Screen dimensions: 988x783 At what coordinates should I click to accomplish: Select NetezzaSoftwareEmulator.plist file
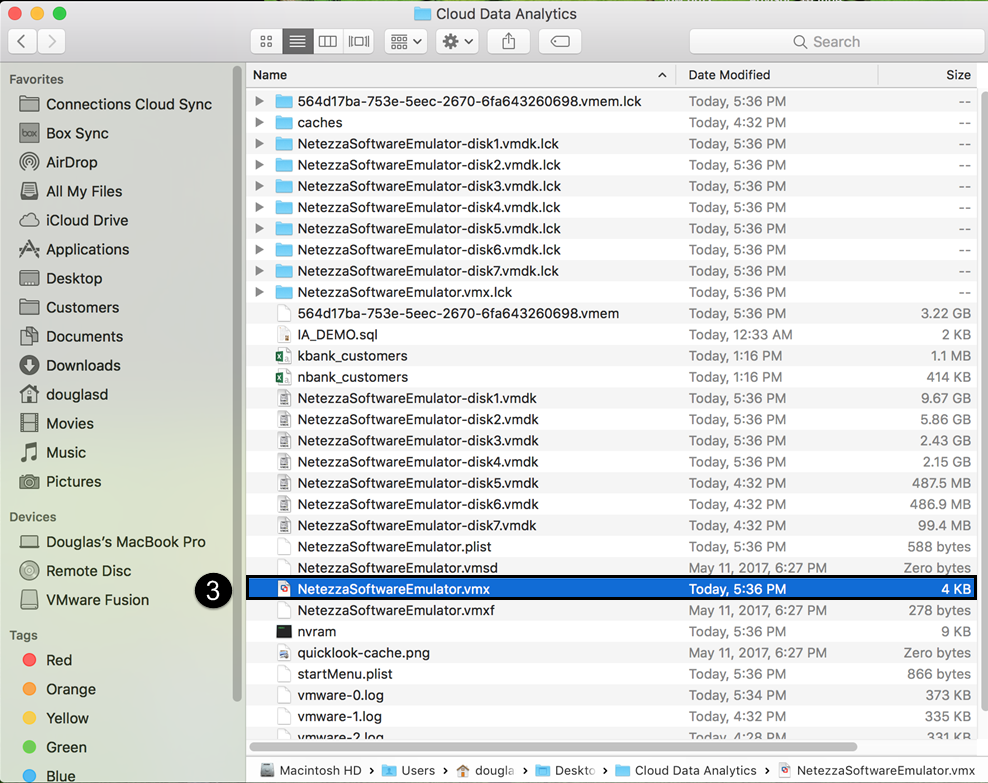(x=611, y=547)
